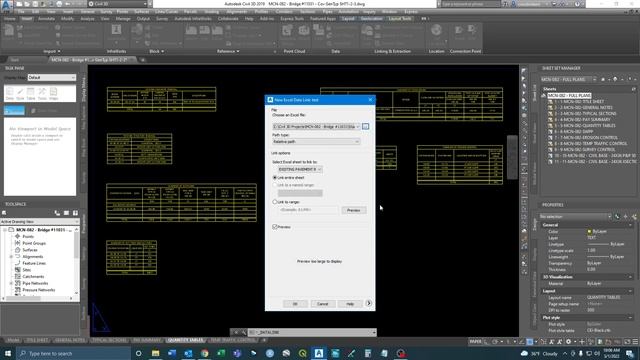Select Catchments in Toolspace tree
The height and width of the screenshot is (360, 640).
pyautogui.click(x=33, y=277)
